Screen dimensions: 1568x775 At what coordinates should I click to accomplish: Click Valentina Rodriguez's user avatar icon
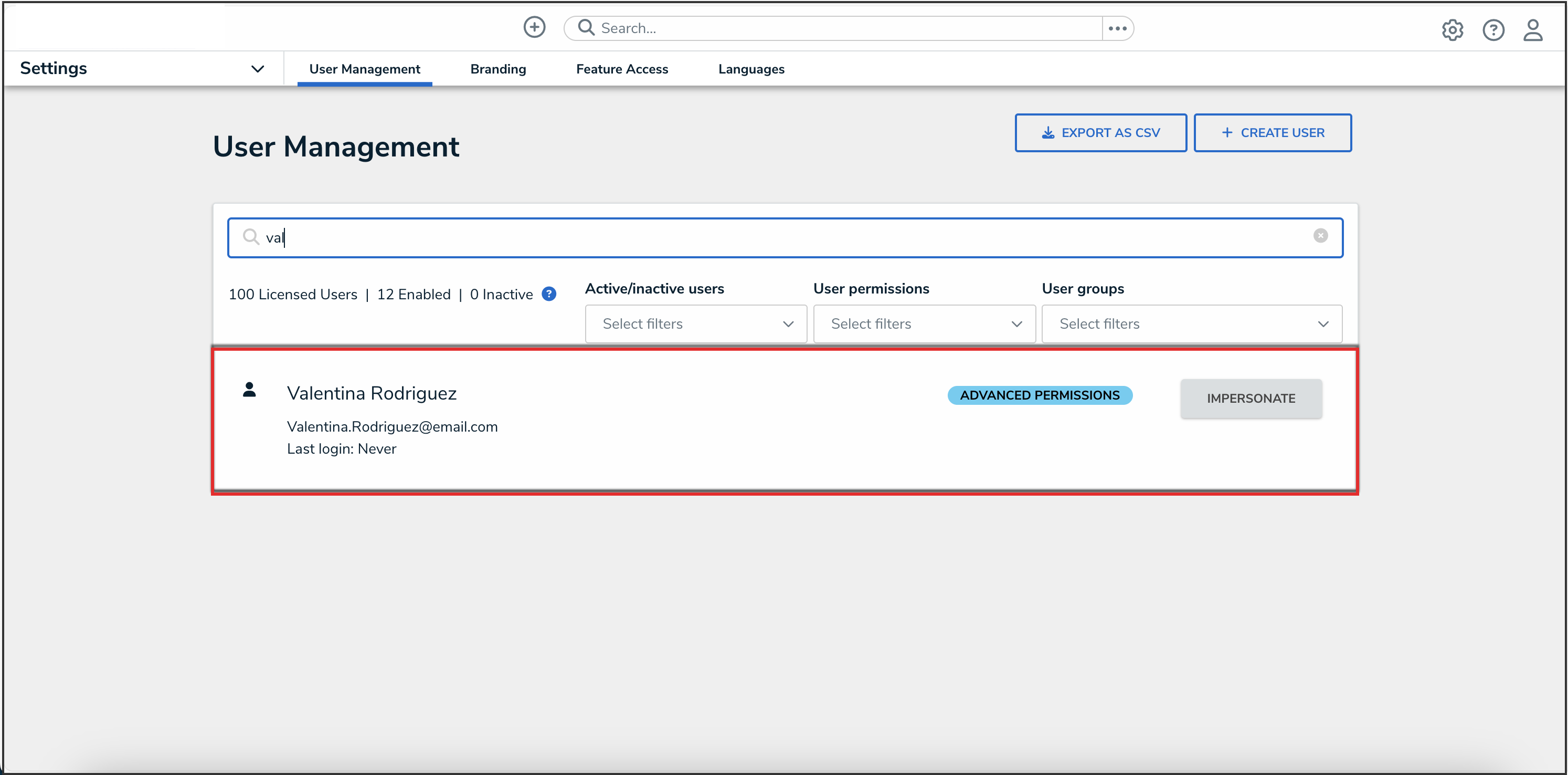249,390
